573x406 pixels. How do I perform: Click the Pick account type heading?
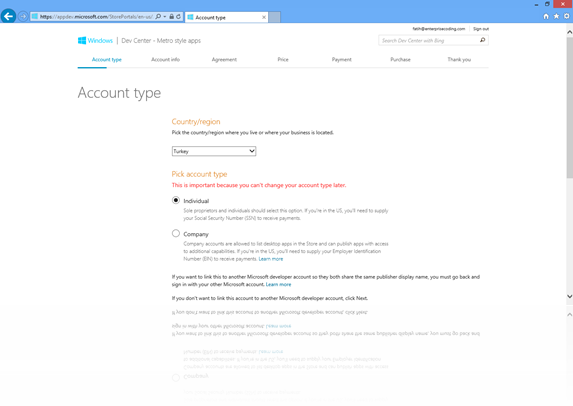coord(200,174)
